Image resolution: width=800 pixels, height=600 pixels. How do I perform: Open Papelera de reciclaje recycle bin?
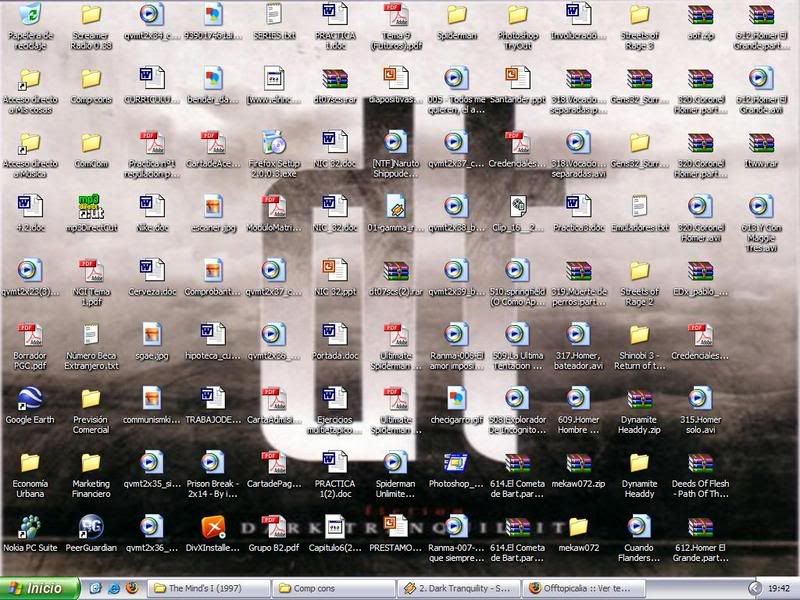(x=30, y=15)
